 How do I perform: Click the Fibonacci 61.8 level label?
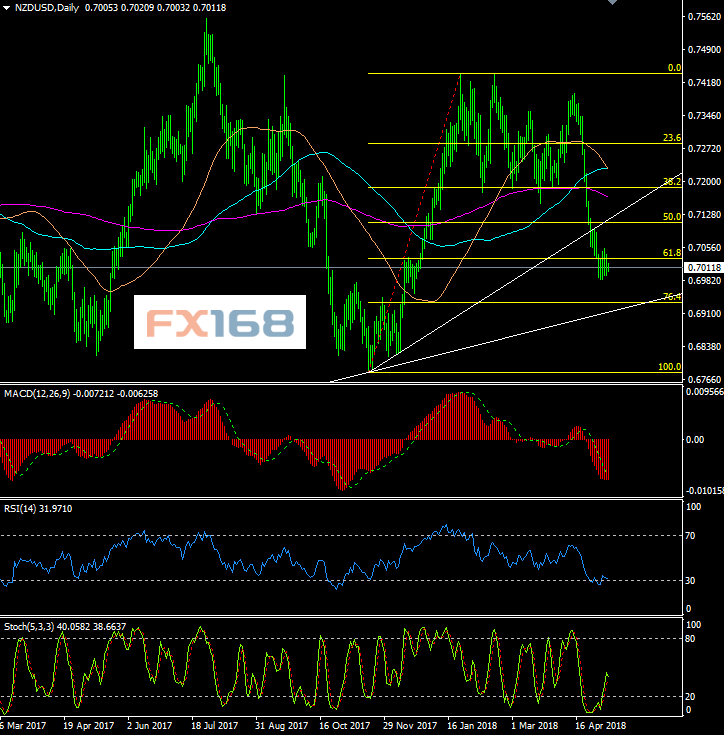pos(672,253)
